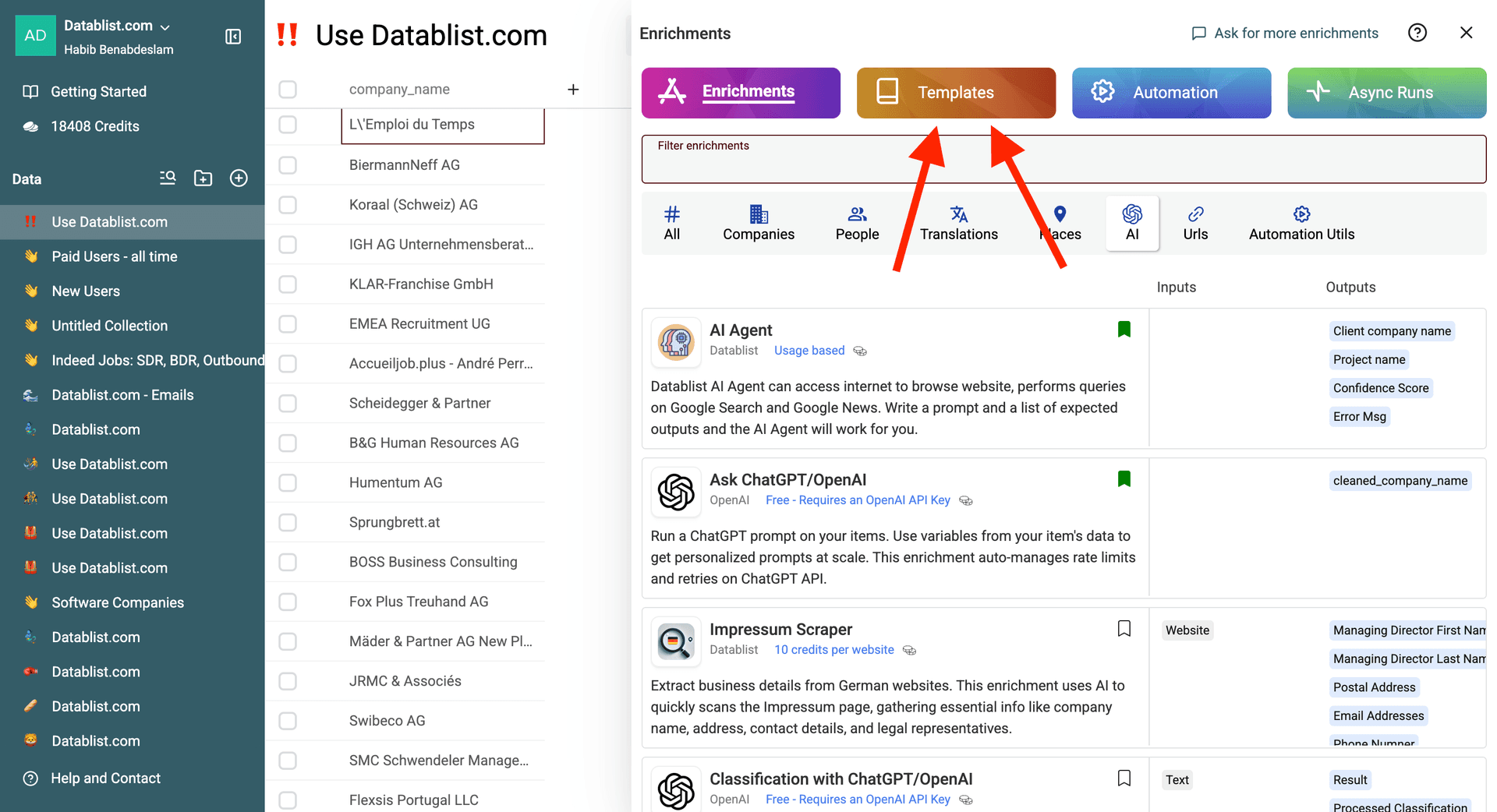This screenshot has width=1497, height=812.
Task: Click the Filter enrichments input field
Action: 1063,164
